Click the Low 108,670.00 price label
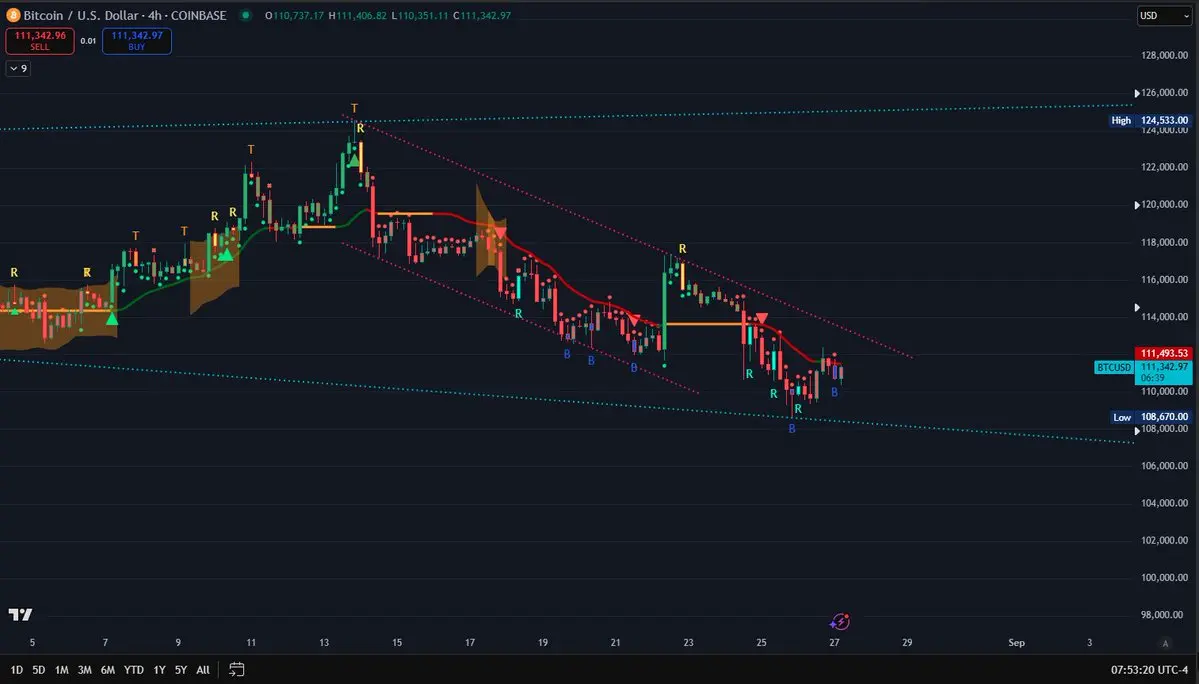 coord(1150,417)
